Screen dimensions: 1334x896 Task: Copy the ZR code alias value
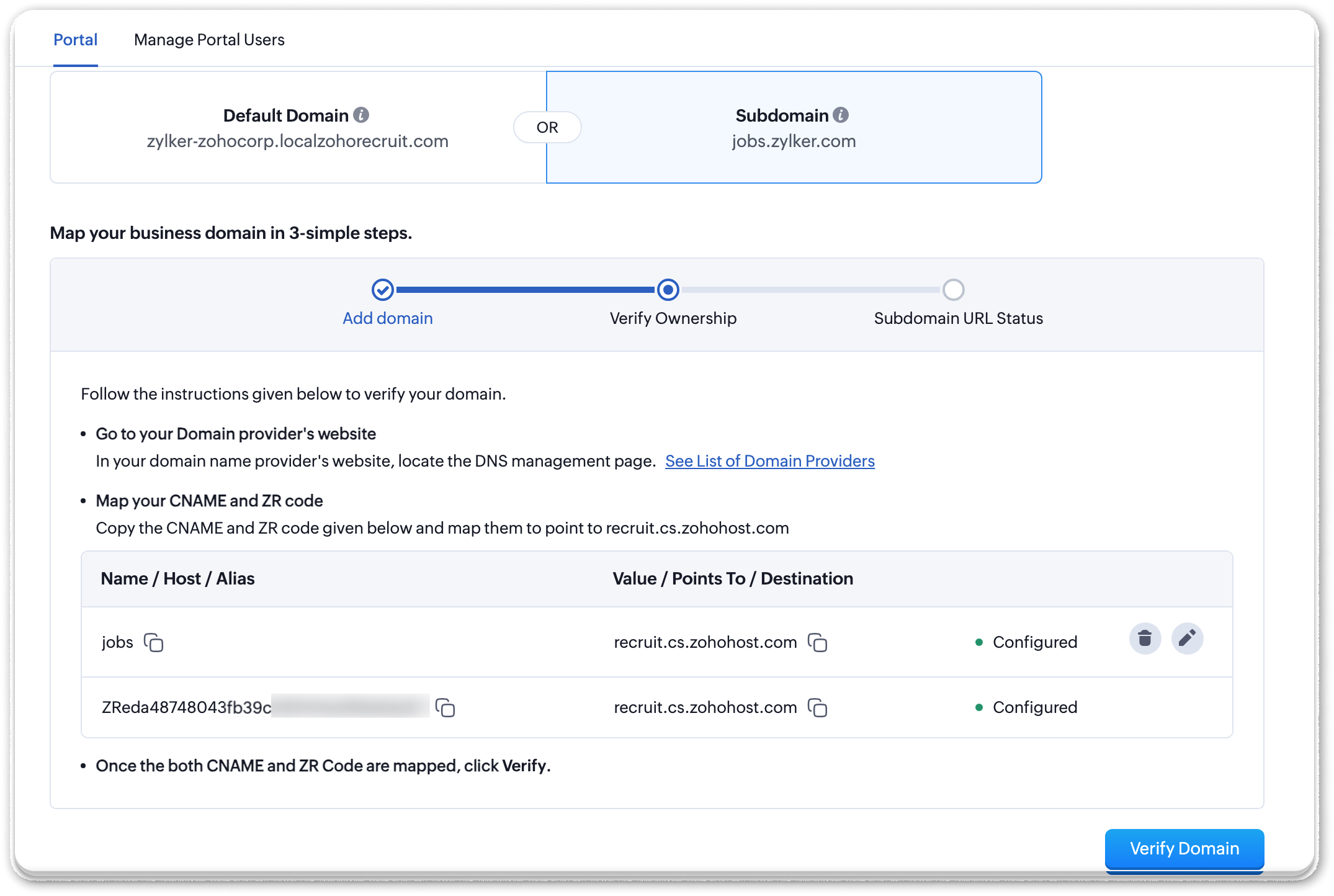click(x=445, y=707)
